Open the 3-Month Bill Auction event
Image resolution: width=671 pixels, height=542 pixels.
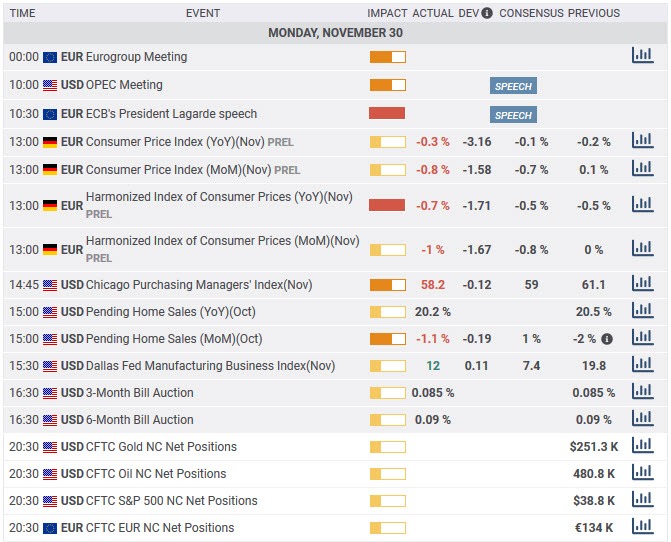[x=140, y=393]
